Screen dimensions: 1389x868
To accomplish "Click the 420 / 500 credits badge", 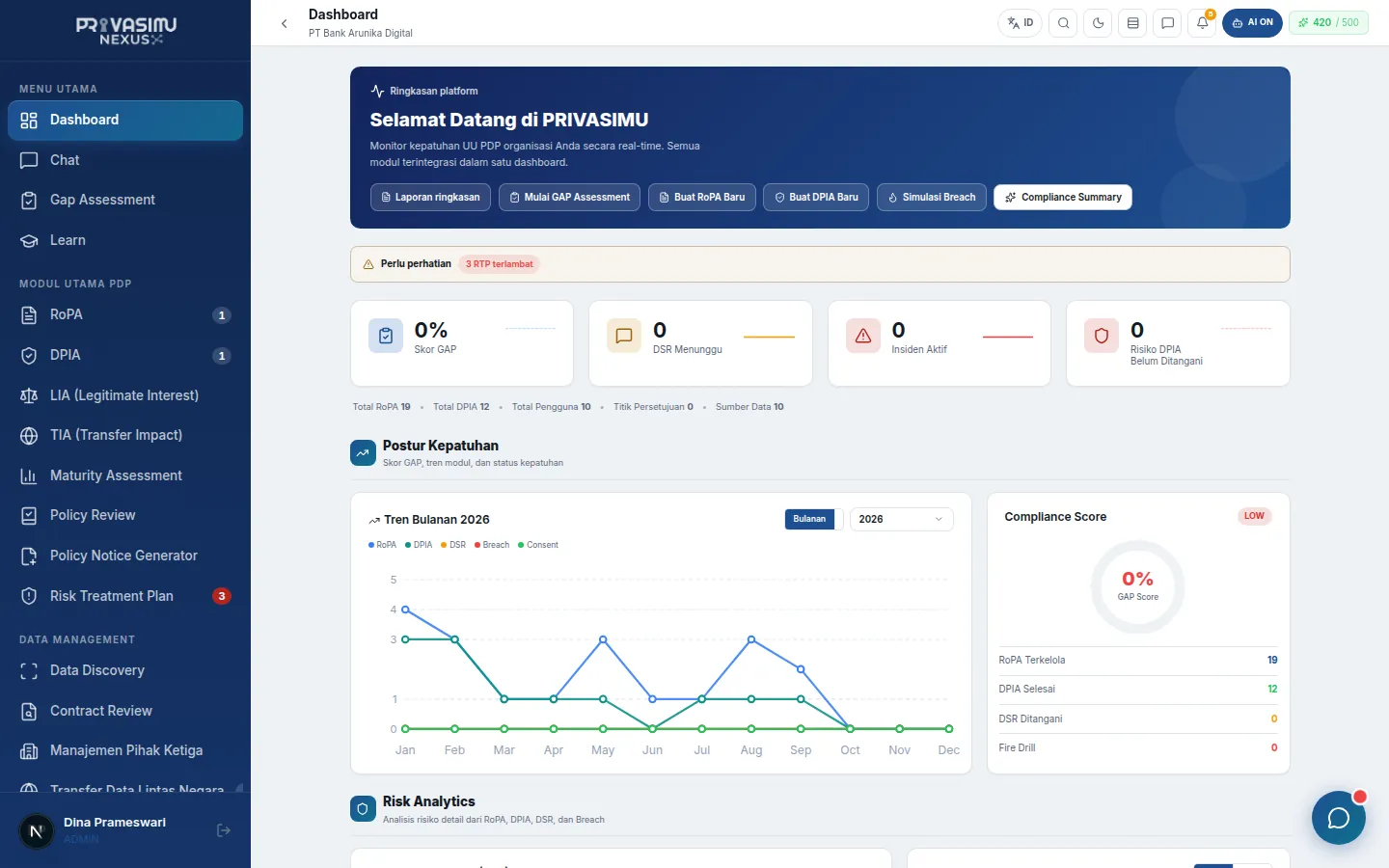I will pos(1328,23).
